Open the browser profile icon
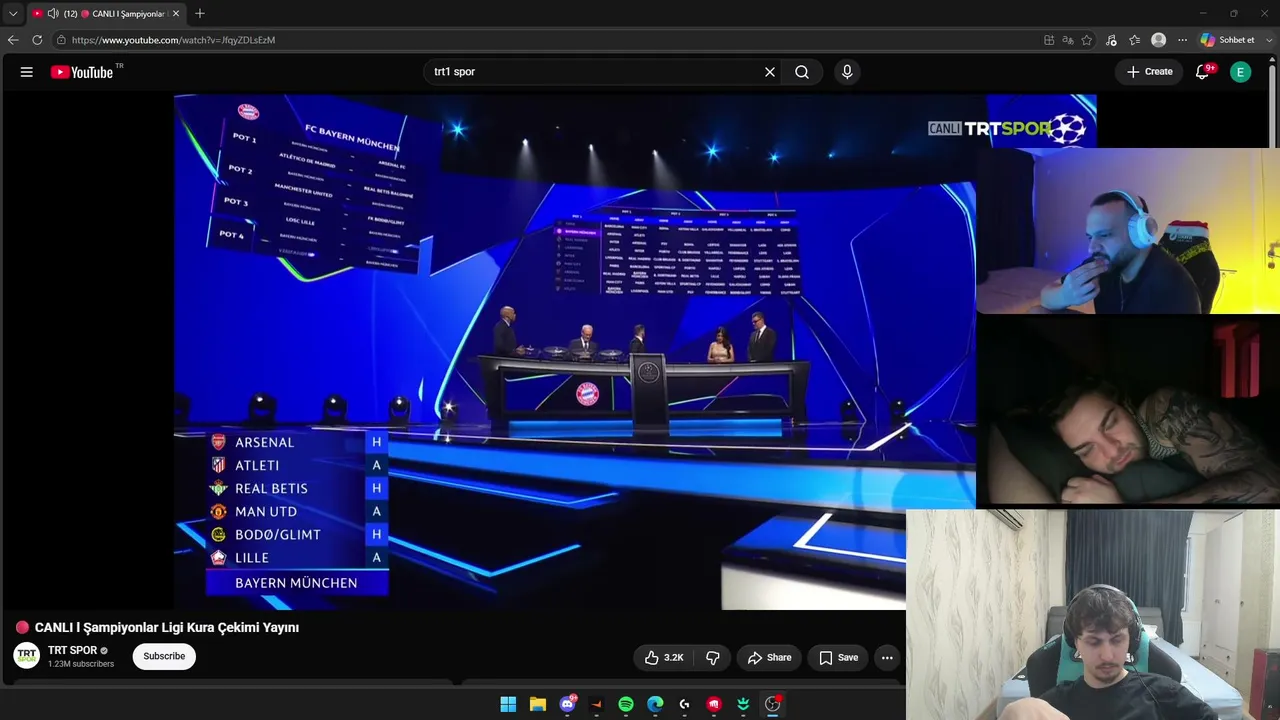This screenshot has height=720, width=1280. (x=1159, y=40)
